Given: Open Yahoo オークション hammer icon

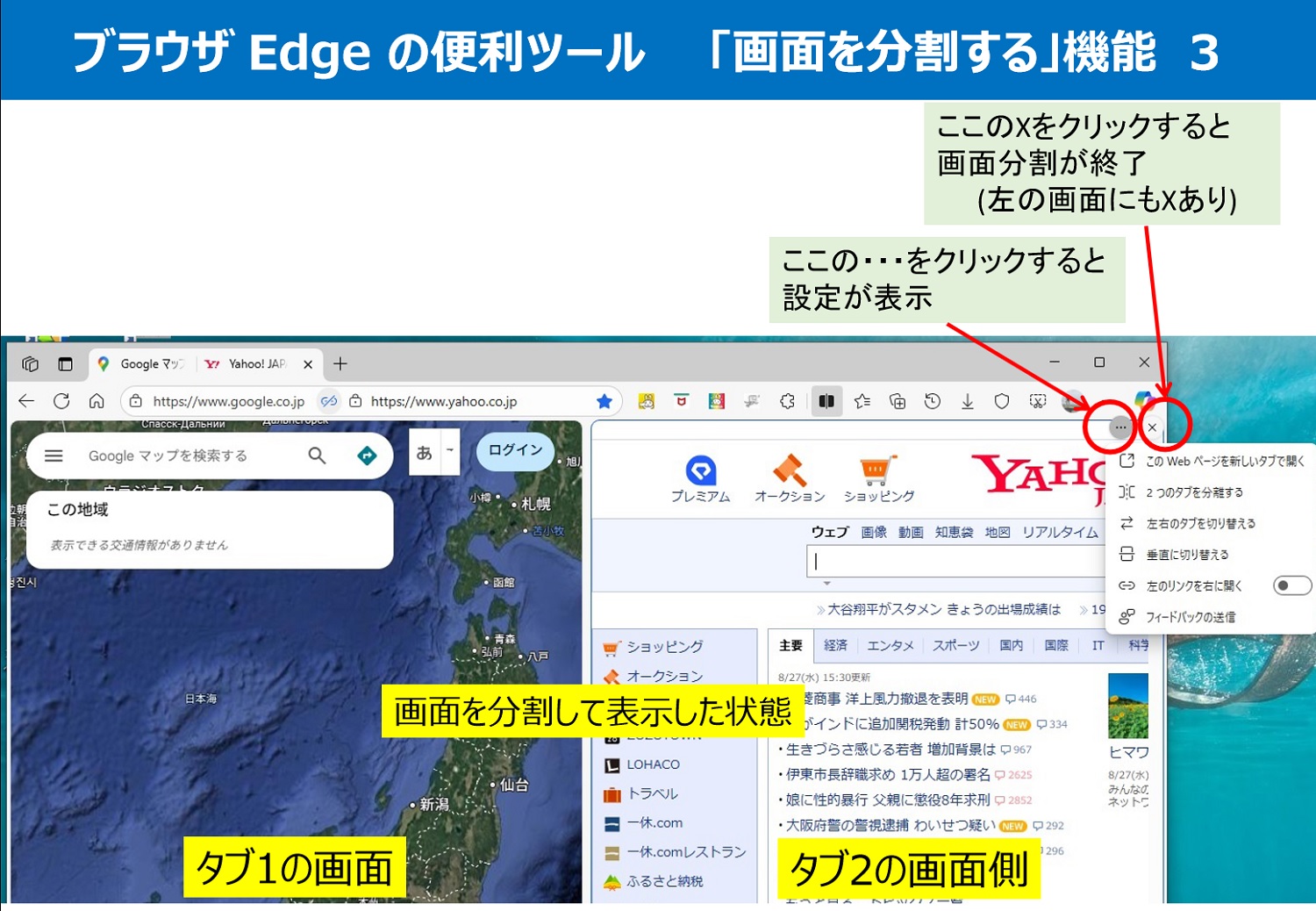Looking at the screenshot, I should coord(789,470).
